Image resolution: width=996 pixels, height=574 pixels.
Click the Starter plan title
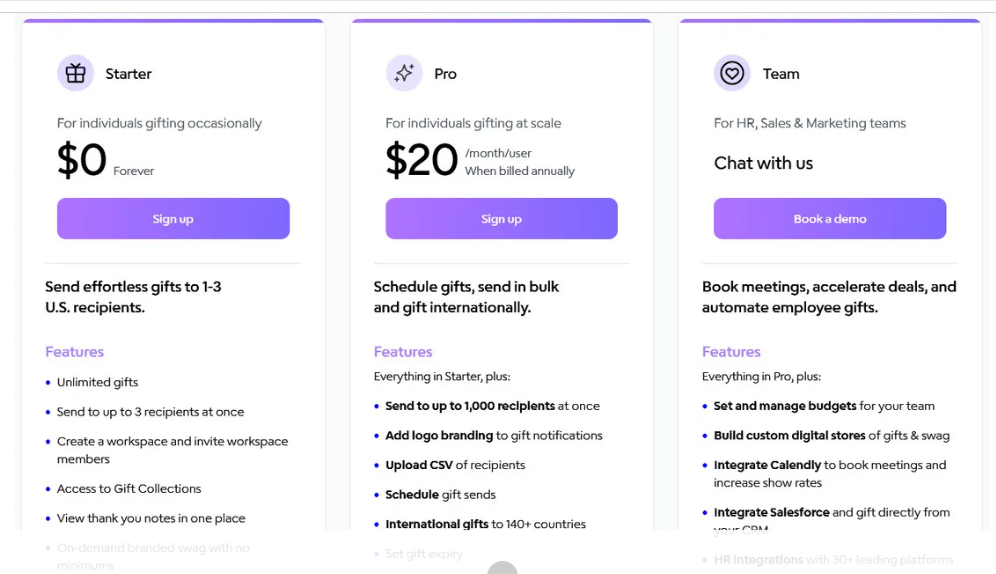(x=128, y=74)
